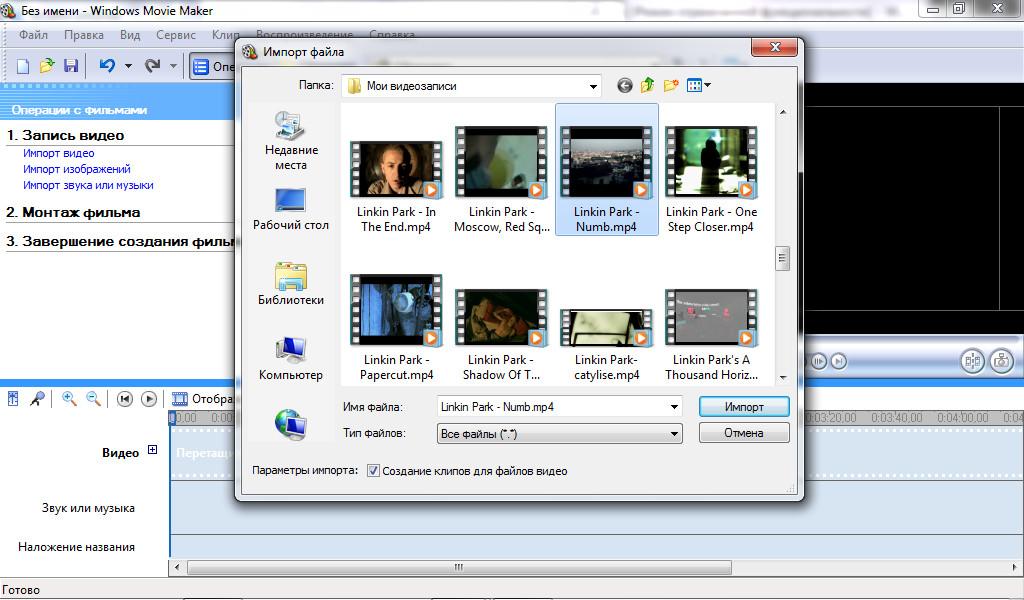The width and height of the screenshot is (1024, 600).
Task: Select Linkin Park-catylise.mp4 video
Action: coord(607,345)
